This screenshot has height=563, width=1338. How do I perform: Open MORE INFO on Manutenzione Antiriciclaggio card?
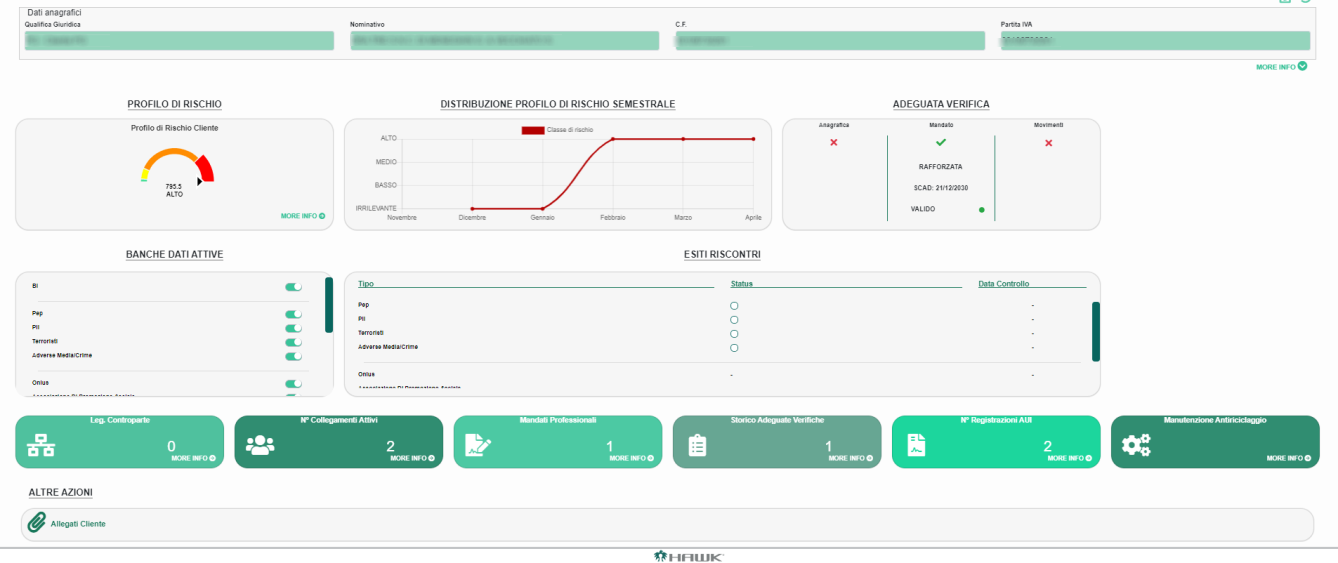(1289, 458)
